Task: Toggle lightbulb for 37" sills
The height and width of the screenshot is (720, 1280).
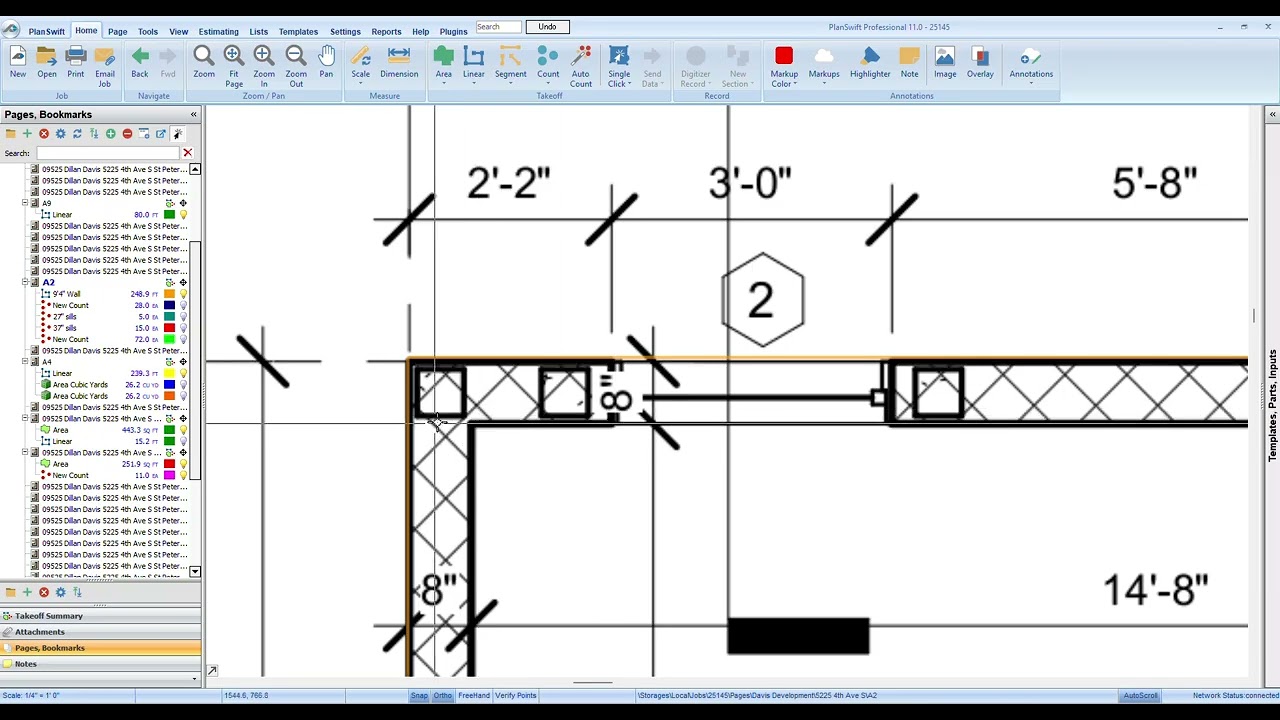Action: 183,328
